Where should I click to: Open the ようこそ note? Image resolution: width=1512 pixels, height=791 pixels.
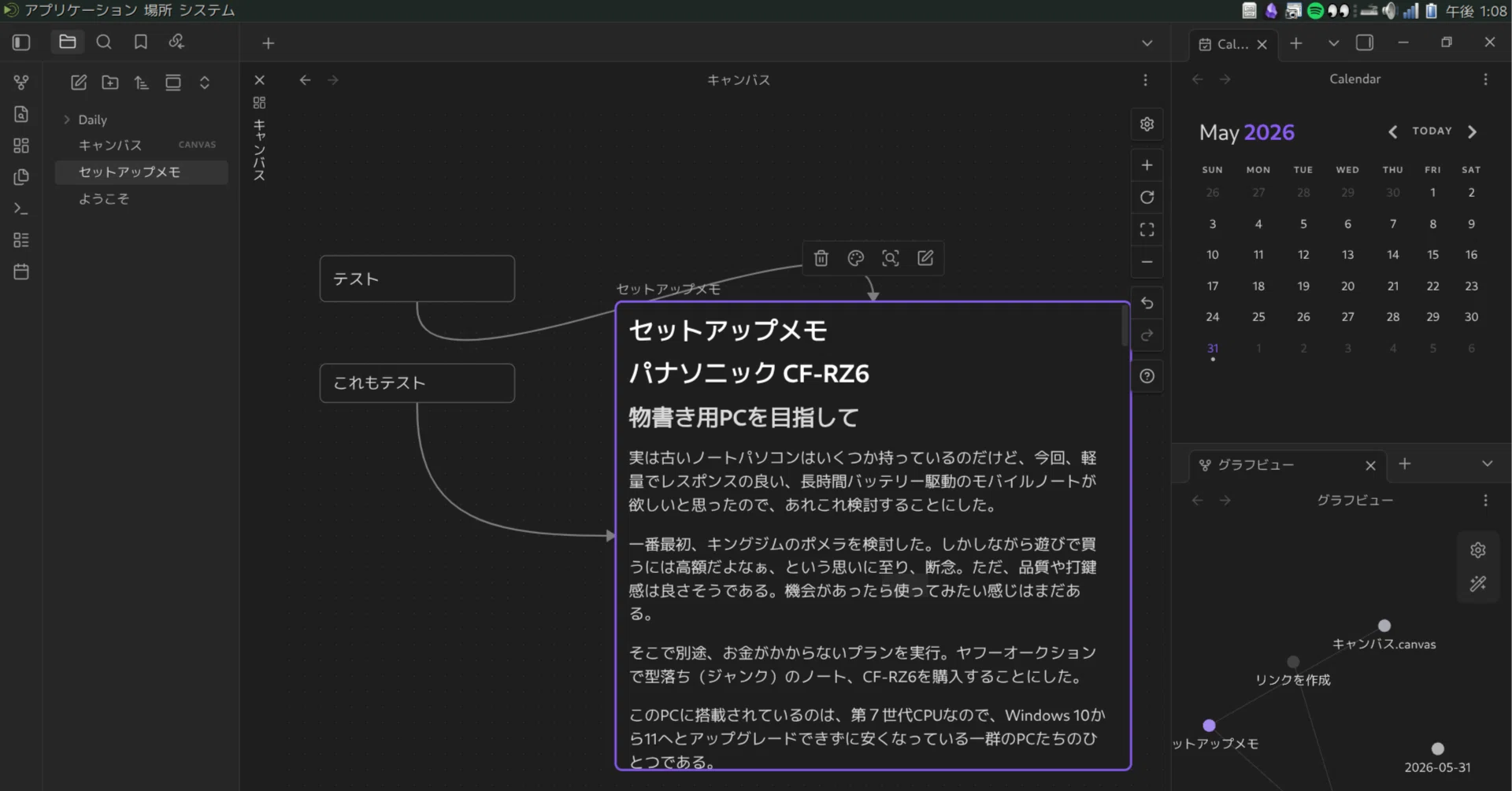pyautogui.click(x=141, y=198)
